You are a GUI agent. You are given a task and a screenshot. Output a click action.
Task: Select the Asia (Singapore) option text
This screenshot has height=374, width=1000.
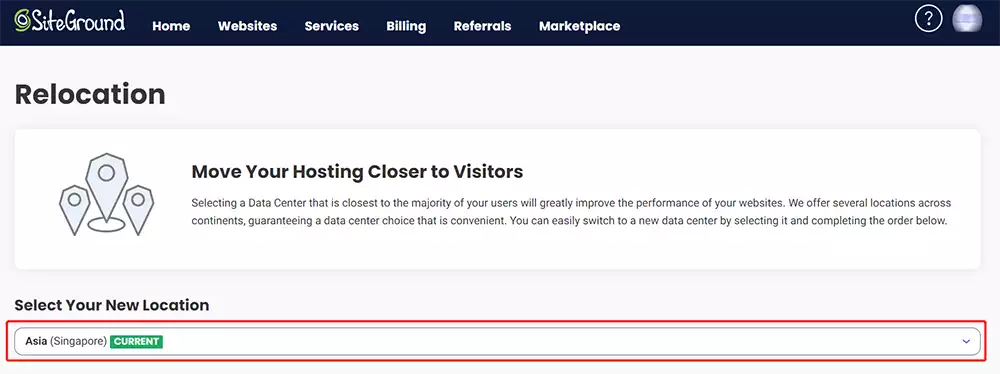tap(66, 341)
